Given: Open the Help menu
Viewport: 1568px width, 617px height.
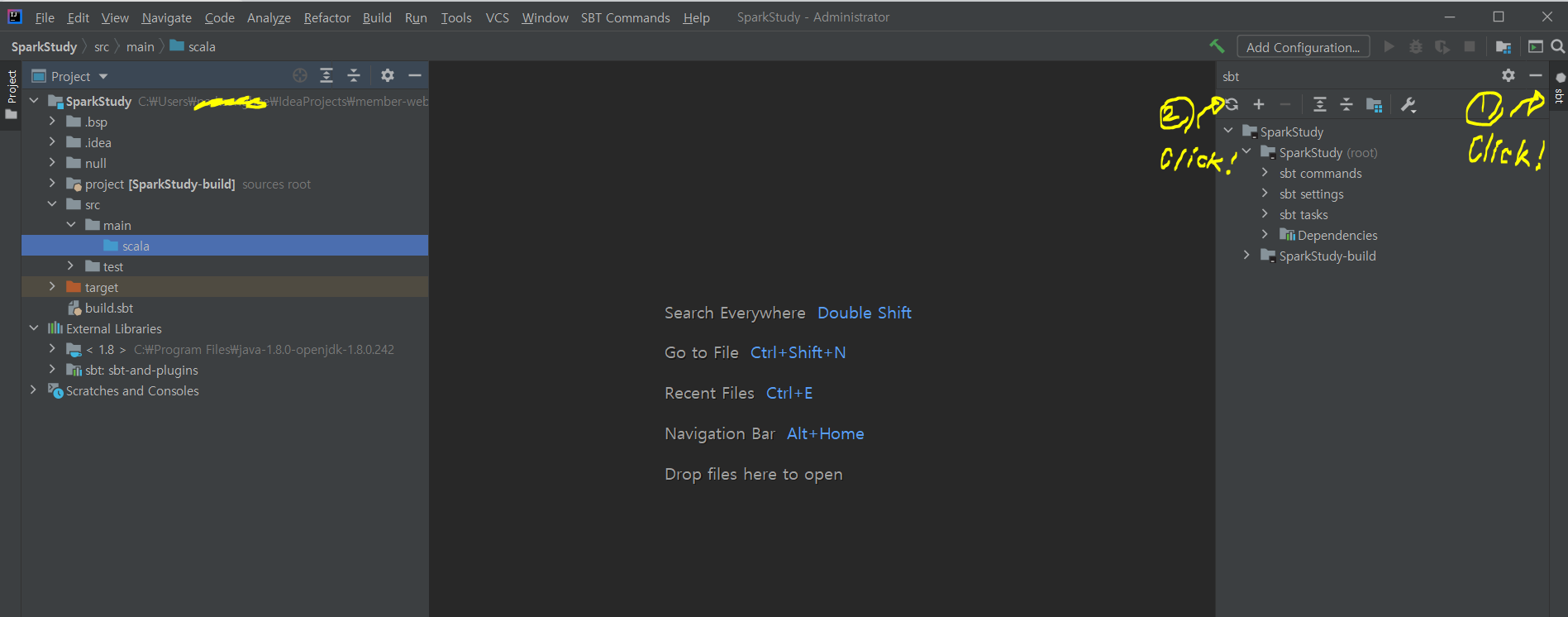Looking at the screenshot, I should [696, 17].
